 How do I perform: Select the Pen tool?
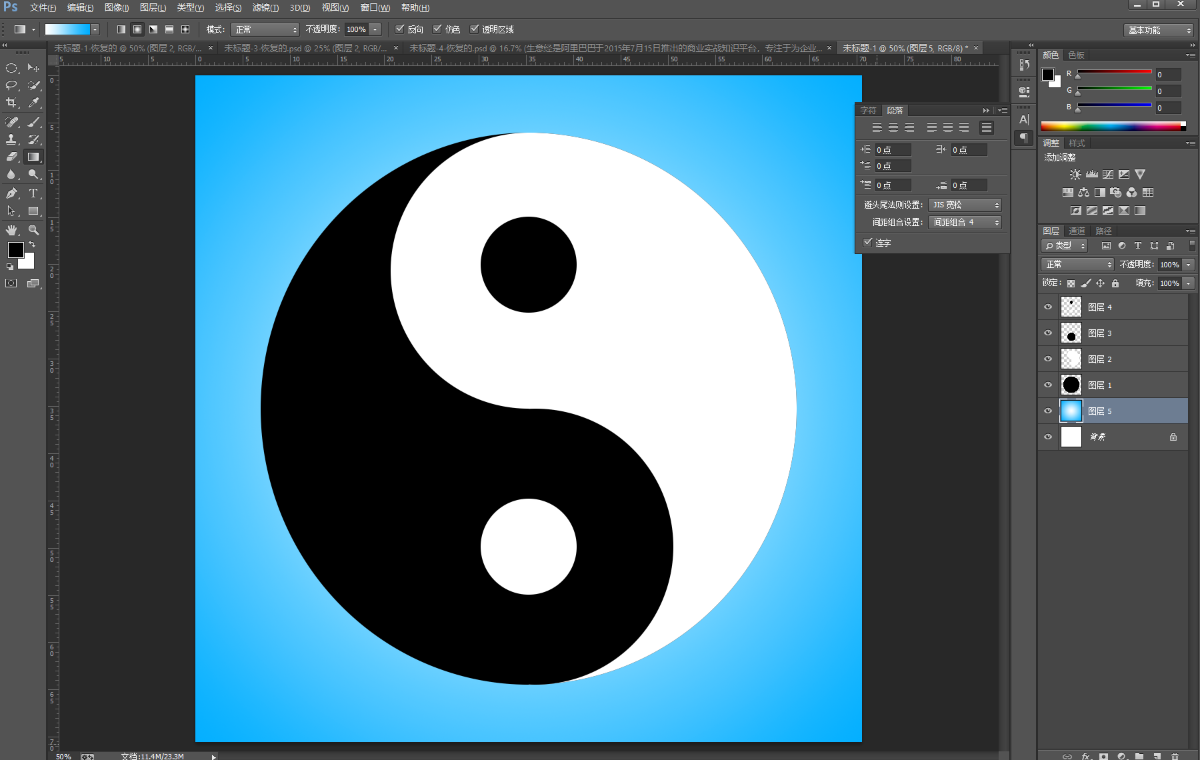pos(12,193)
